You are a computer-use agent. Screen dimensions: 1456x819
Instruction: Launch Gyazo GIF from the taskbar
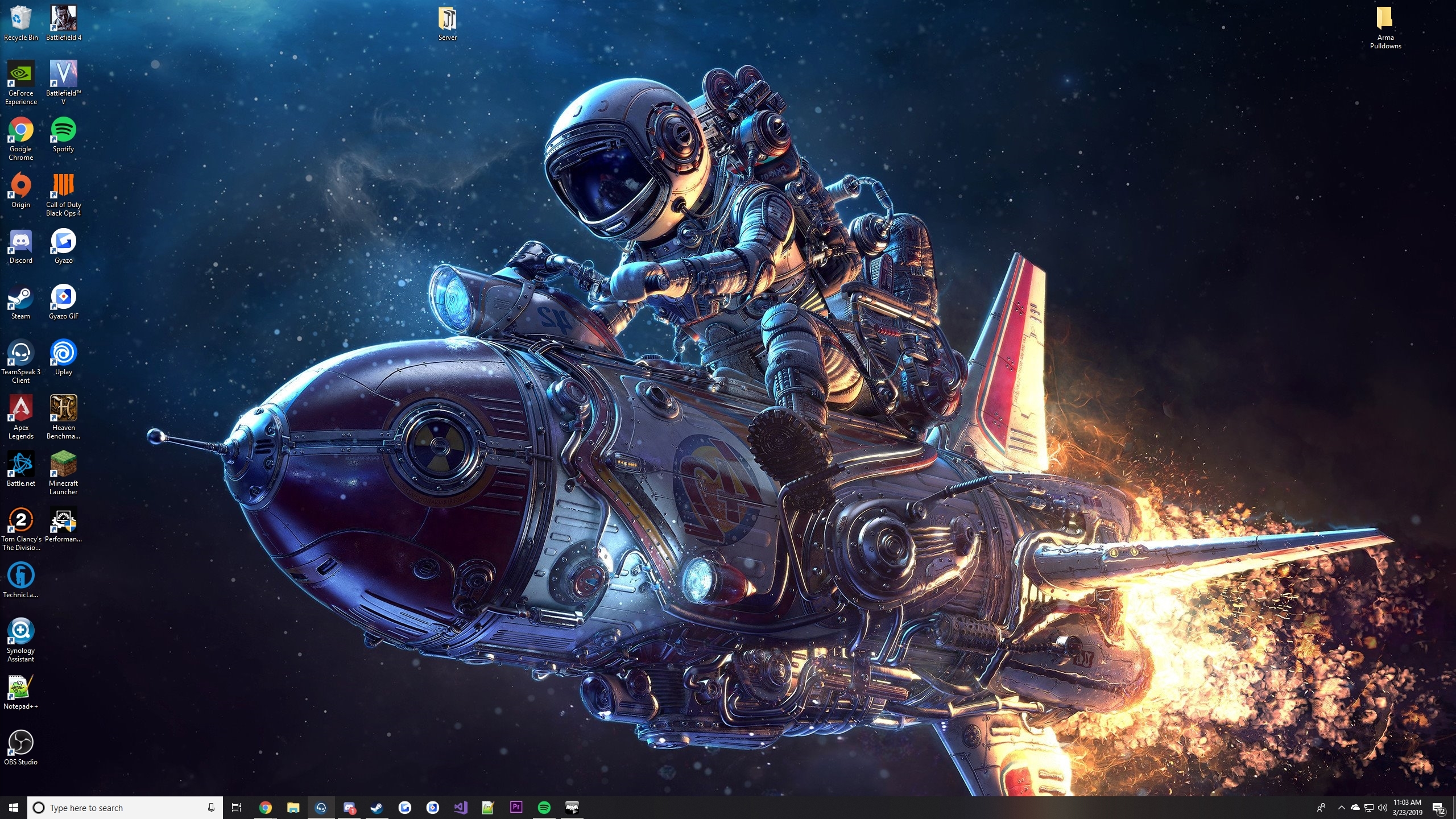(432, 808)
